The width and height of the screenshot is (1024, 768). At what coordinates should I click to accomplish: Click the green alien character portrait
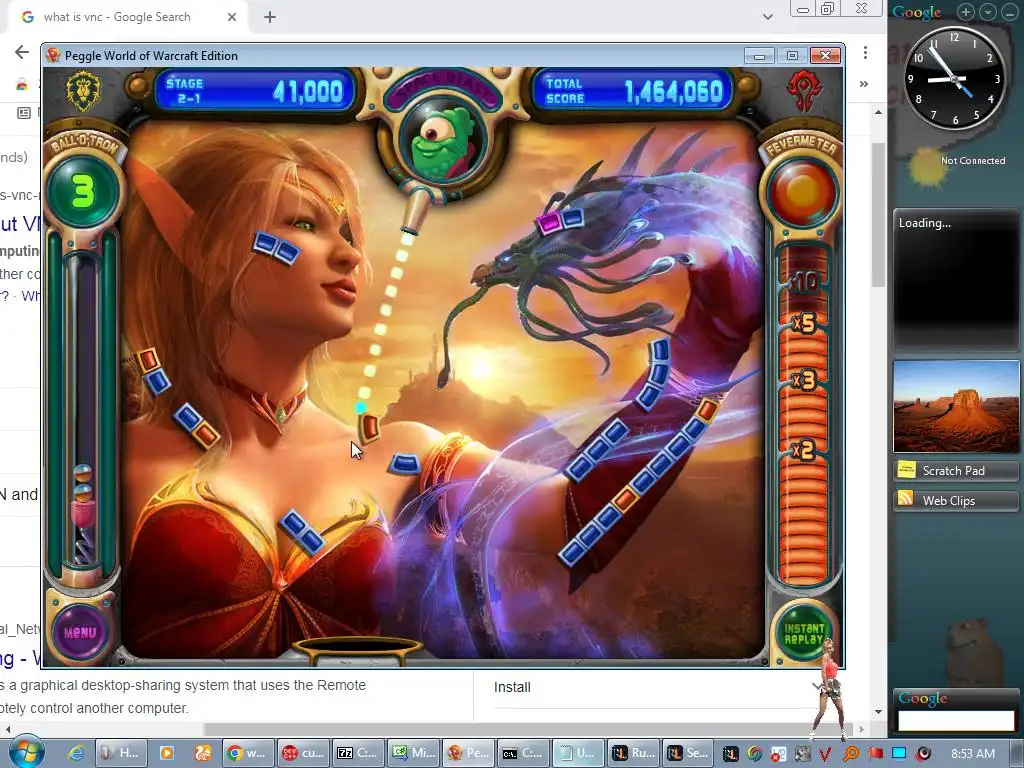click(x=442, y=143)
